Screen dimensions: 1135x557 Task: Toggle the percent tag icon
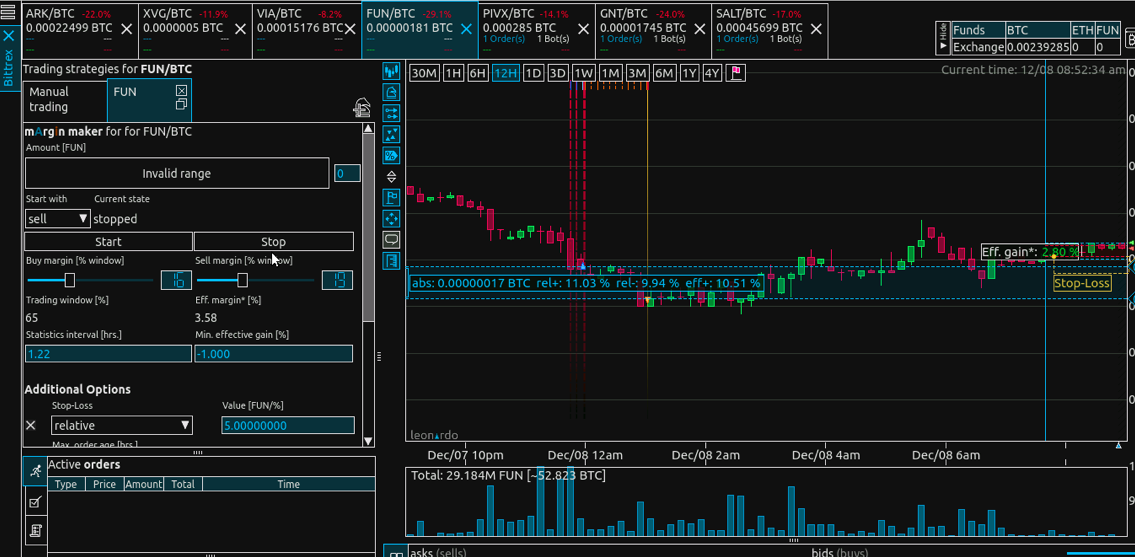coord(392,155)
